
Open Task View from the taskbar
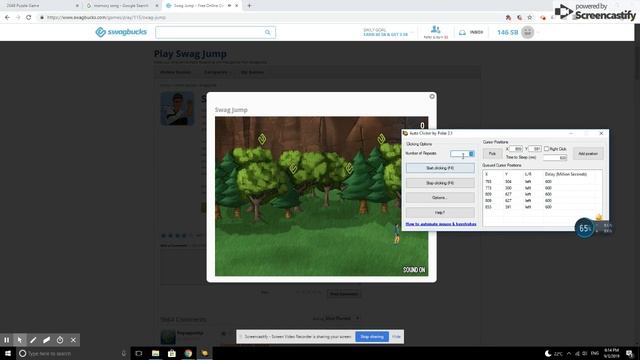coord(139,353)
